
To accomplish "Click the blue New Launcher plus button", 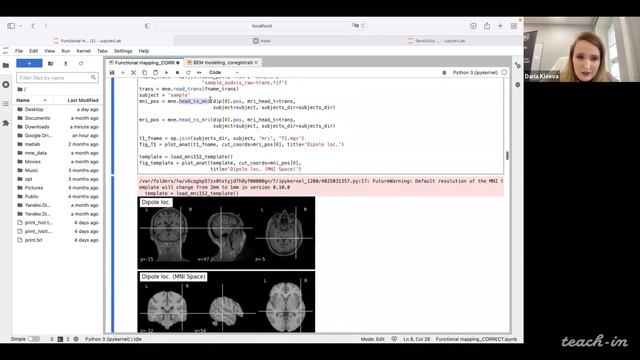I will click(x=29, y=63).
